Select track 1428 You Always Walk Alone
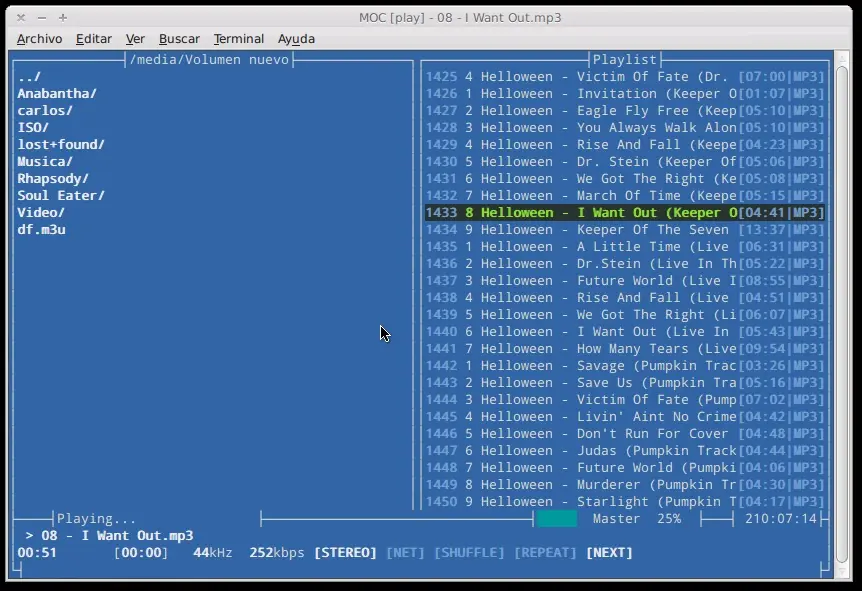862x591 pixels. coord(625,128)
